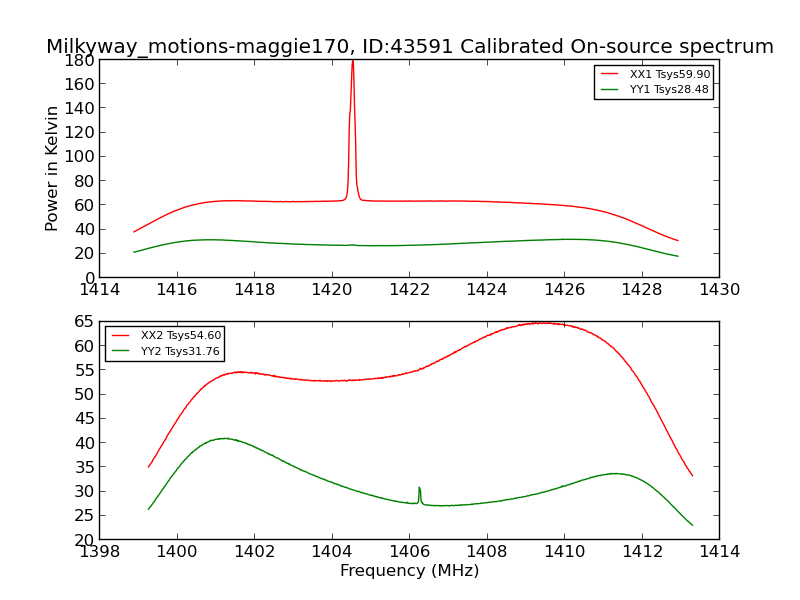Click the small green spike near 1406 MHz
800x600 pixels.
pyautogui.click(x=419, y=495)
